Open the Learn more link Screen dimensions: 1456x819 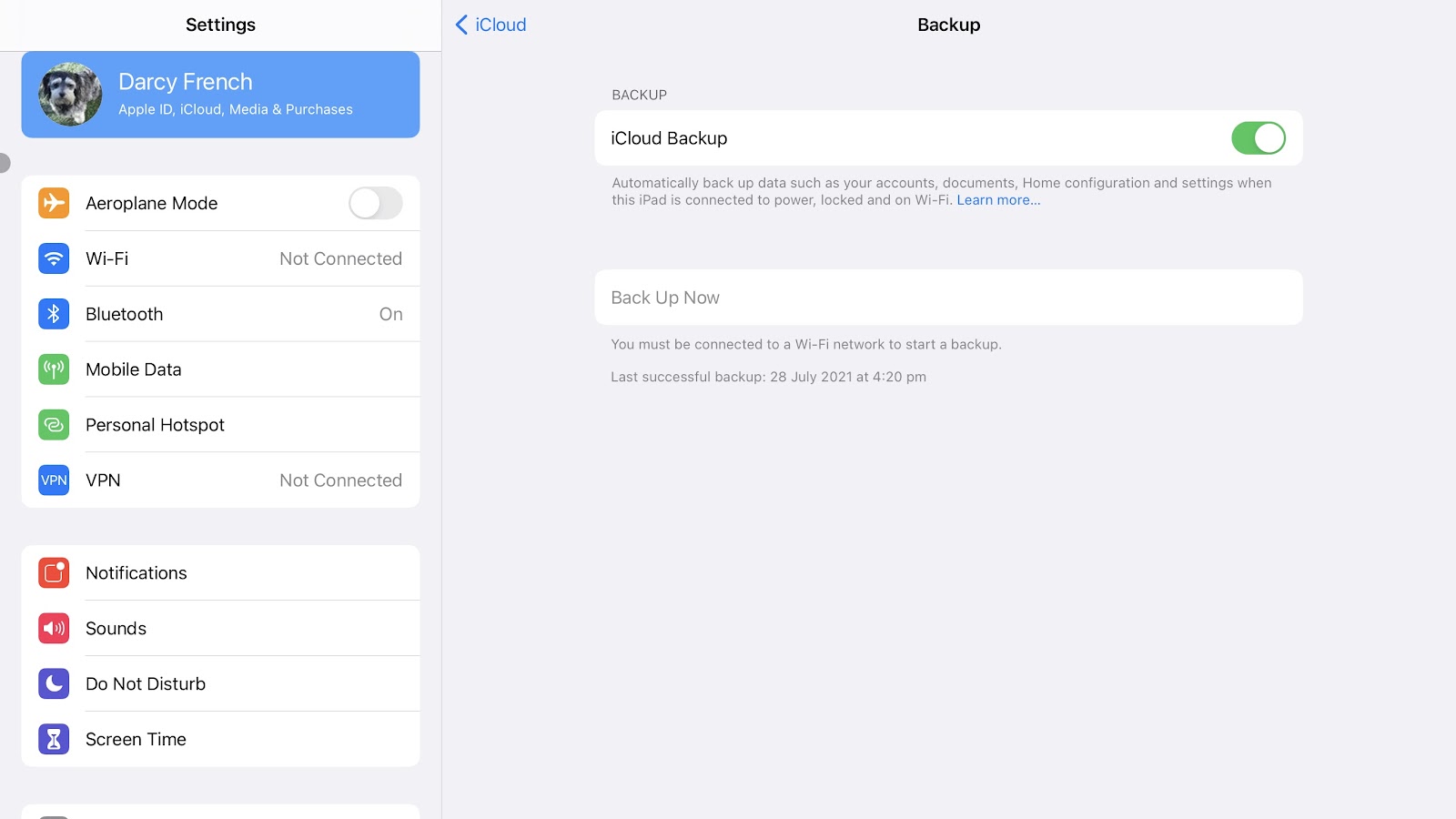[x=998, y=200]
